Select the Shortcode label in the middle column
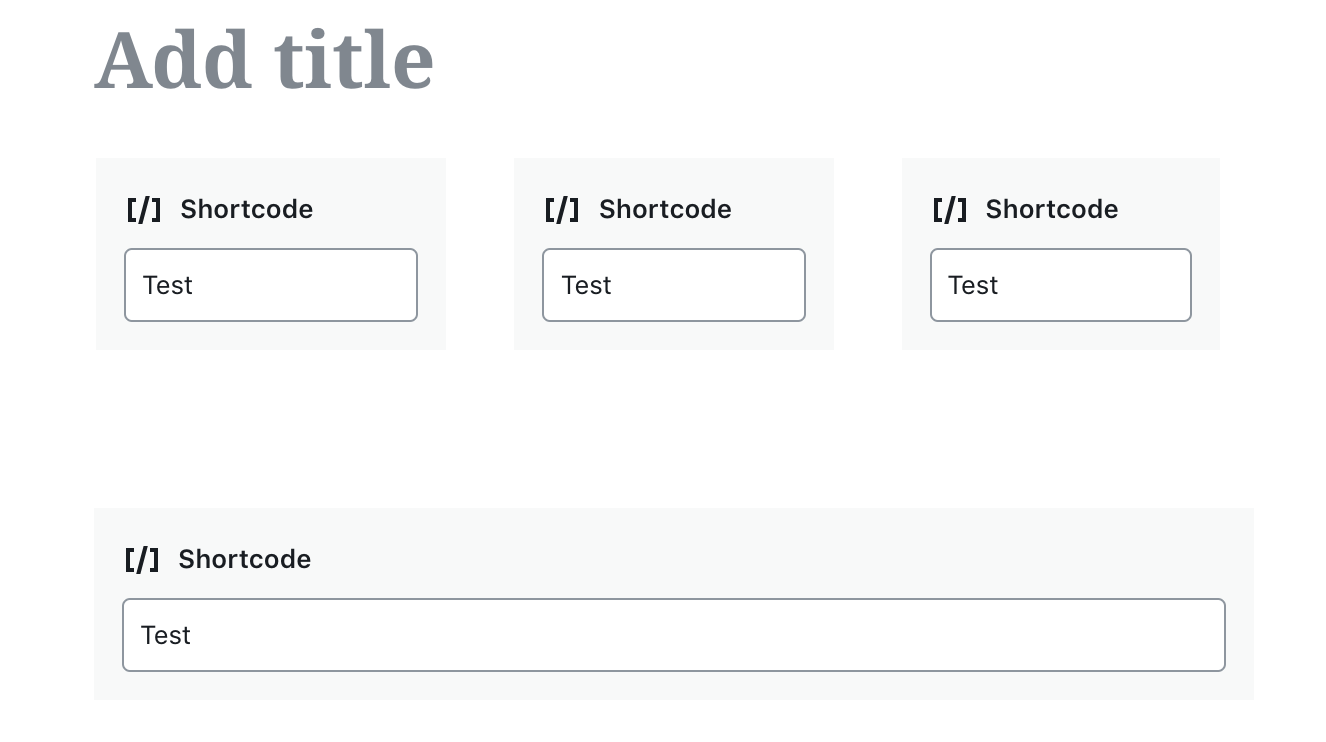Screen dimensions: 1326x742 665,209
